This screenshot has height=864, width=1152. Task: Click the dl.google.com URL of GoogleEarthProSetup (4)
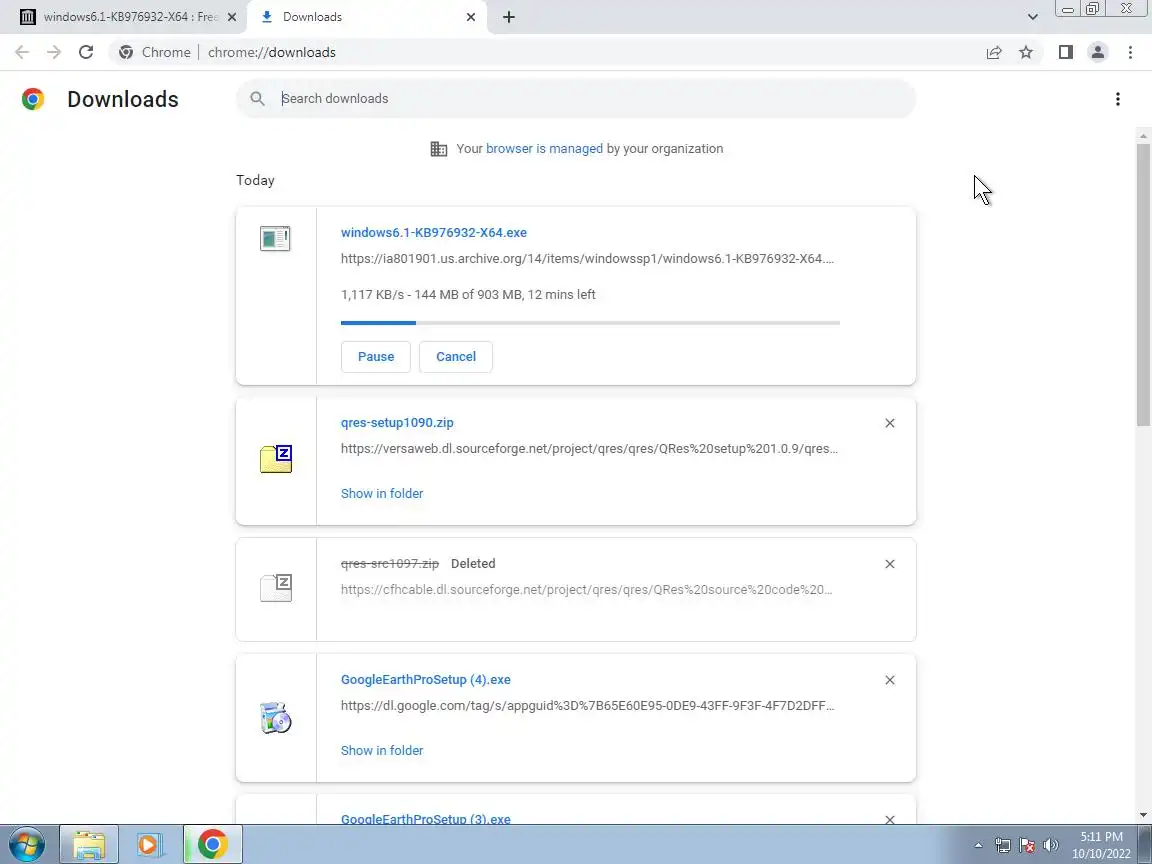[587, 706]
